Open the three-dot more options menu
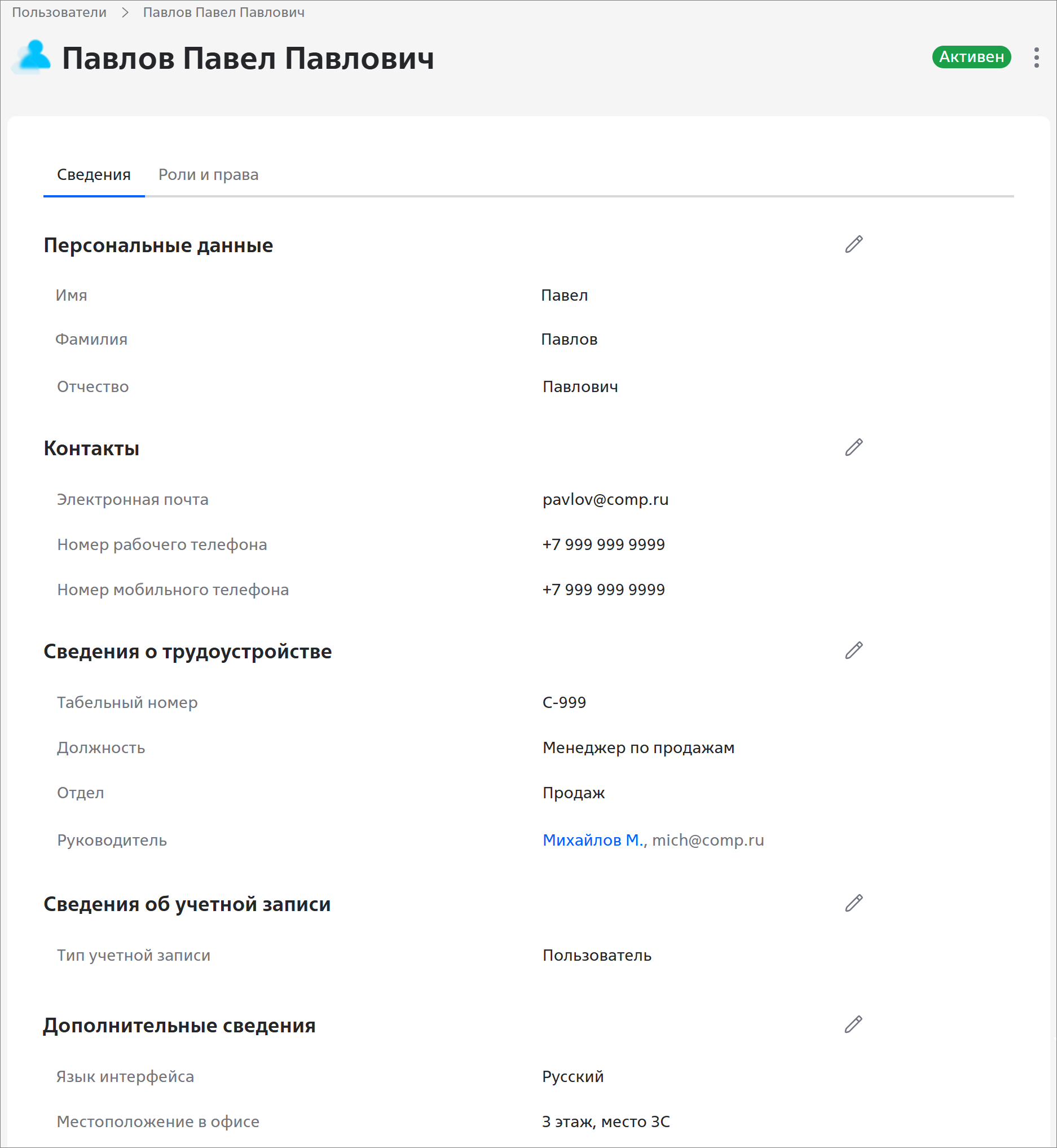 click(x=1036, y=58)
